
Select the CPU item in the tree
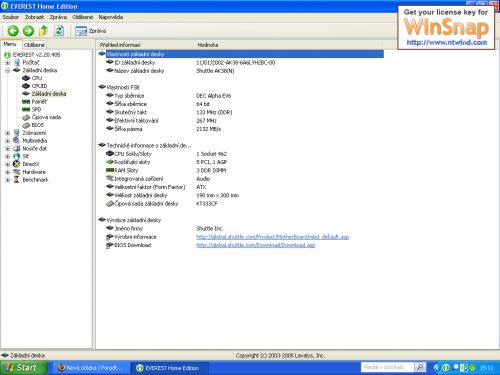[37, 78]
